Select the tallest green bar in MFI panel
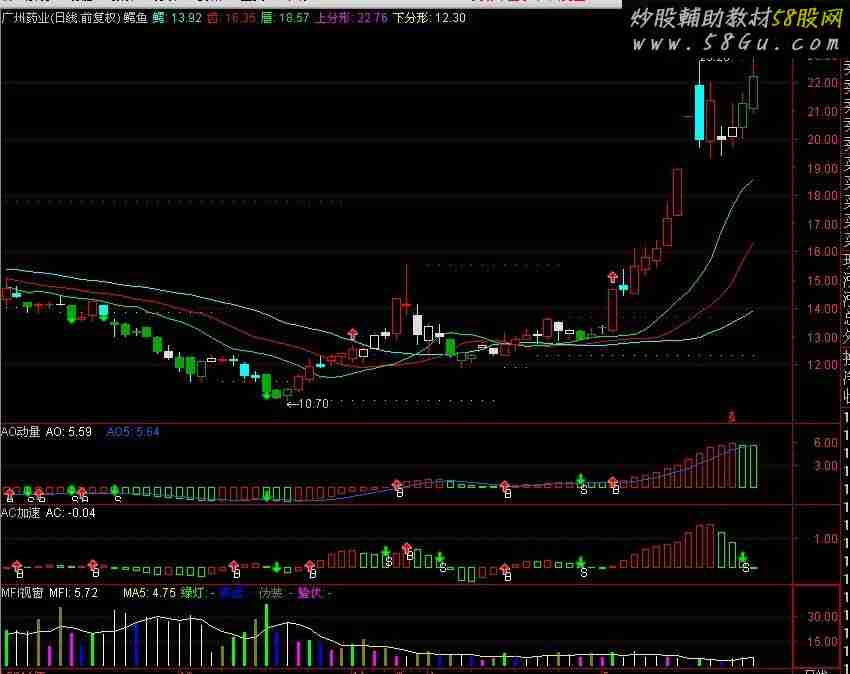 point(266,635)
